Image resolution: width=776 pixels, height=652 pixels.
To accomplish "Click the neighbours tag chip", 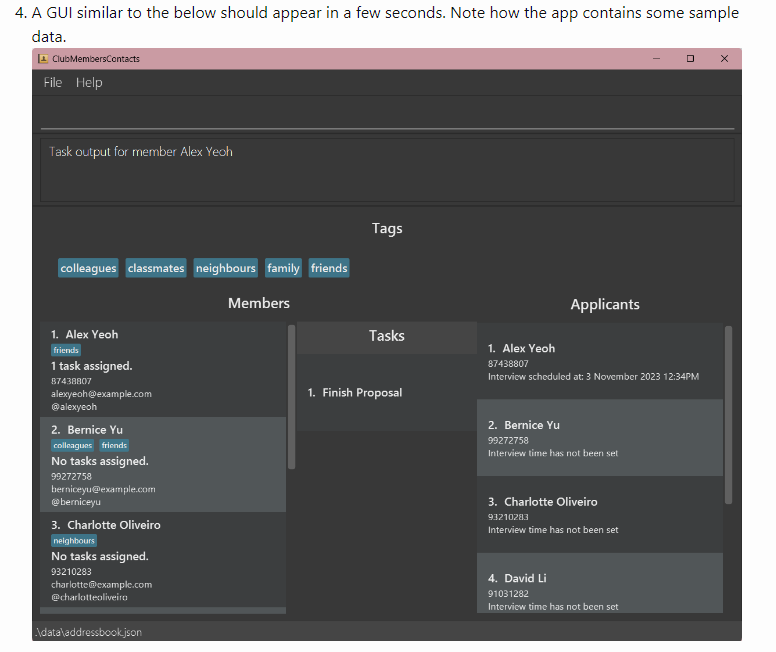I will tap(226, 268).
